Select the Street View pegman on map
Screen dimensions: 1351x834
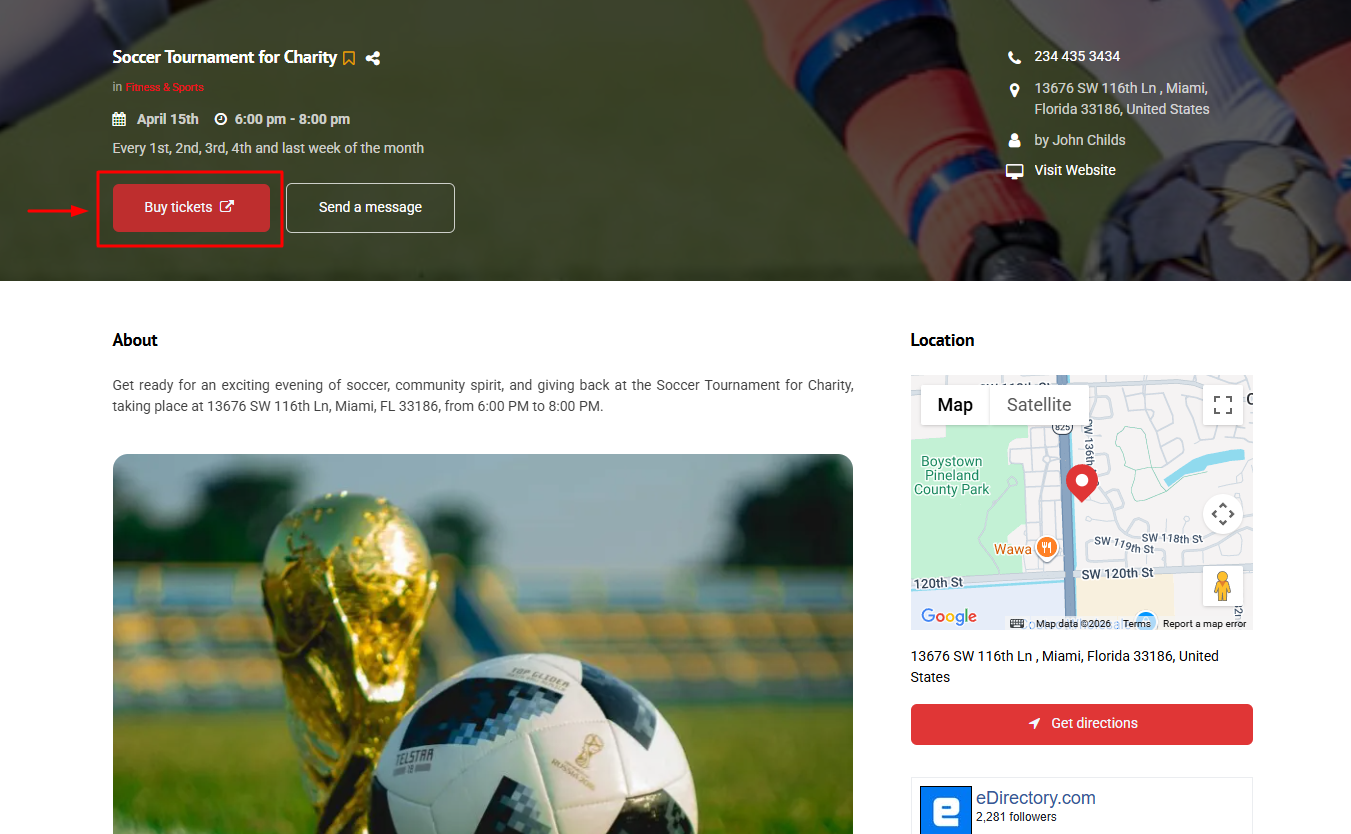1222,586
